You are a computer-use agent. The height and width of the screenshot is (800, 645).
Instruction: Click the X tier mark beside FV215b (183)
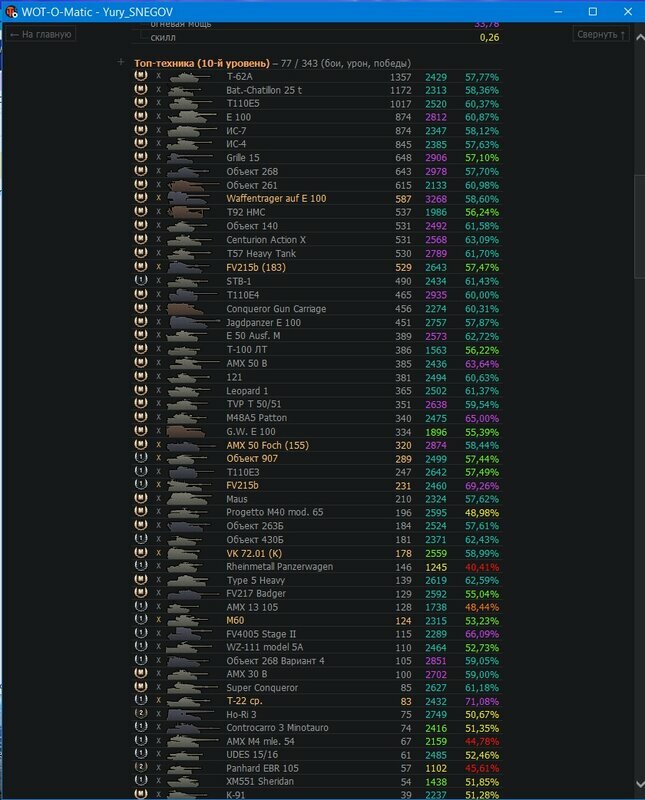click(158, 267)
